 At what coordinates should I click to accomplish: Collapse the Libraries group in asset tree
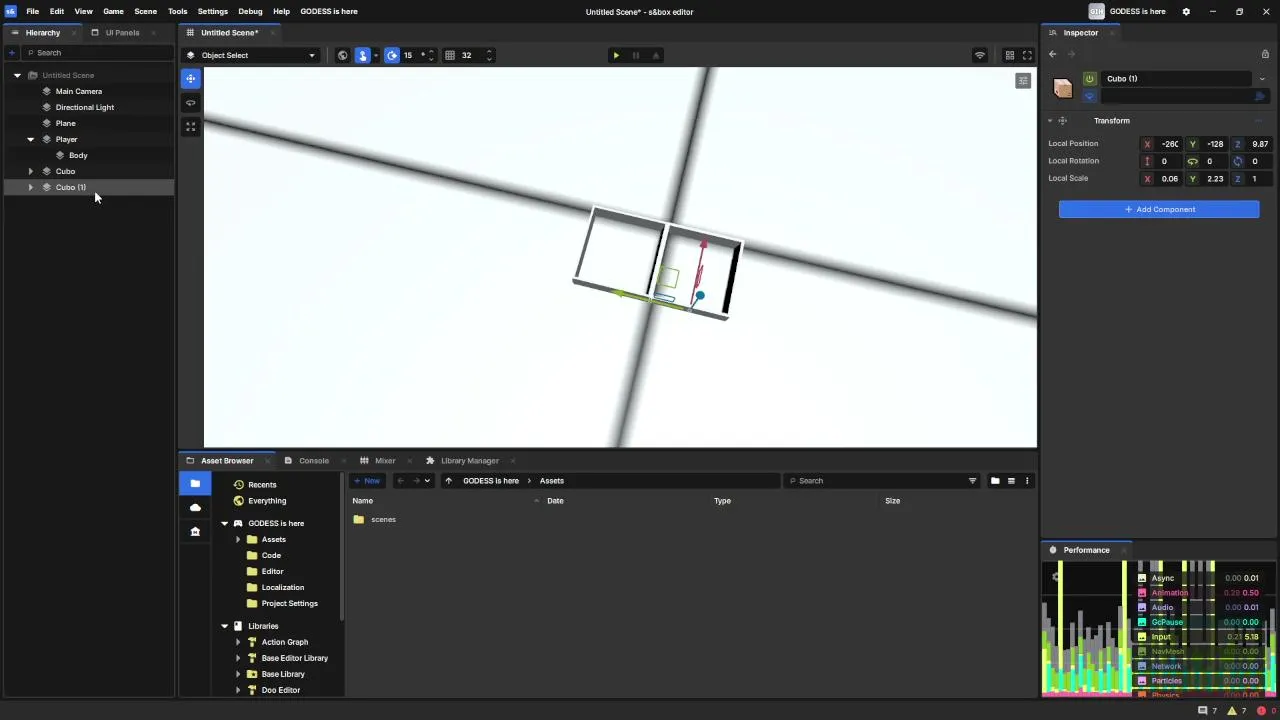tap(224, 626)
